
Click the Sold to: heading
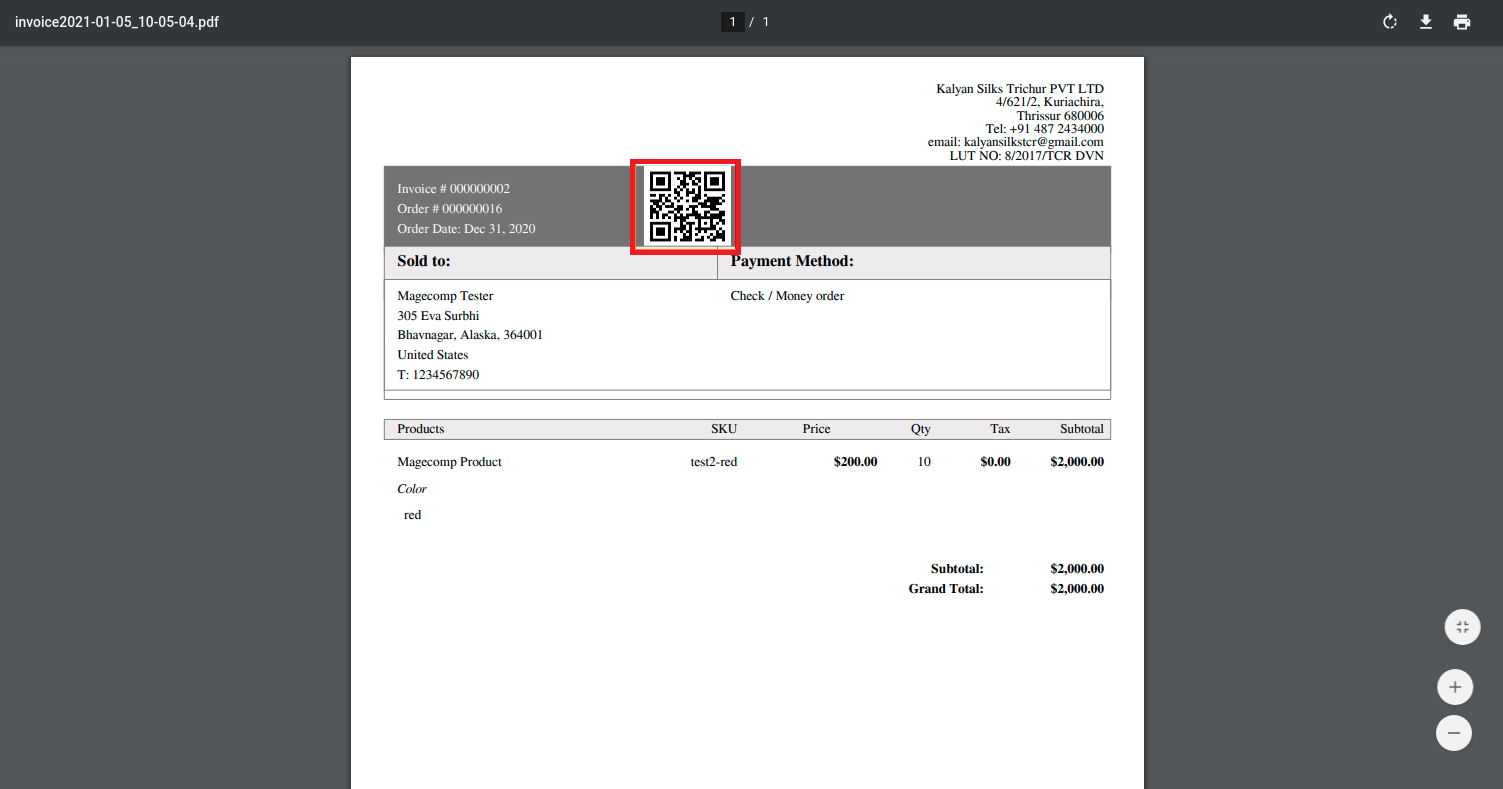tap(424, 261)
